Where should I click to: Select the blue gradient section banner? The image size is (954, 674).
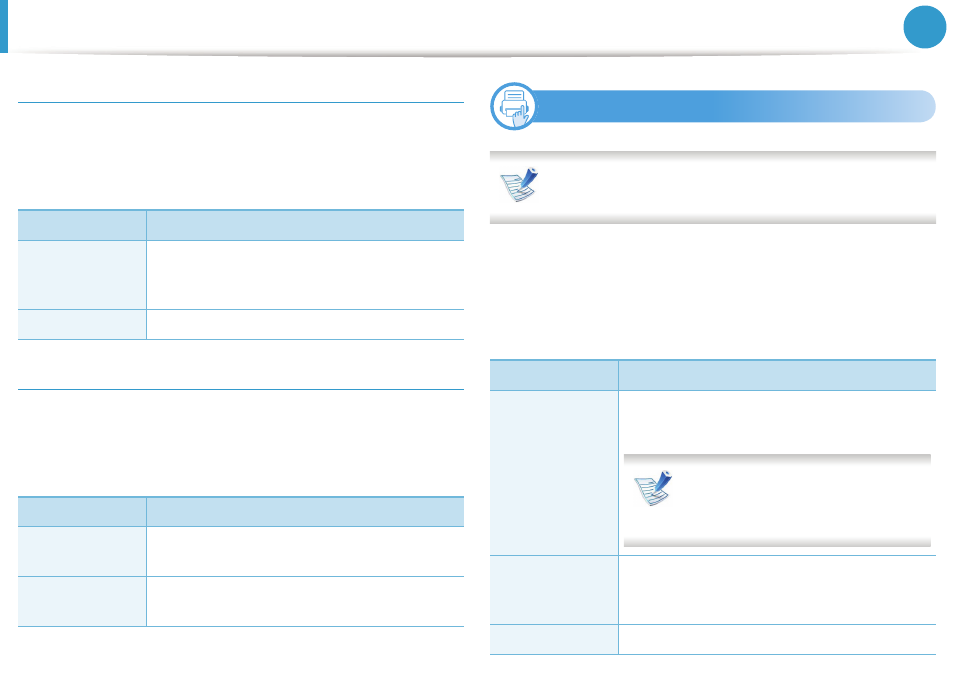click(x=733, y=106)
